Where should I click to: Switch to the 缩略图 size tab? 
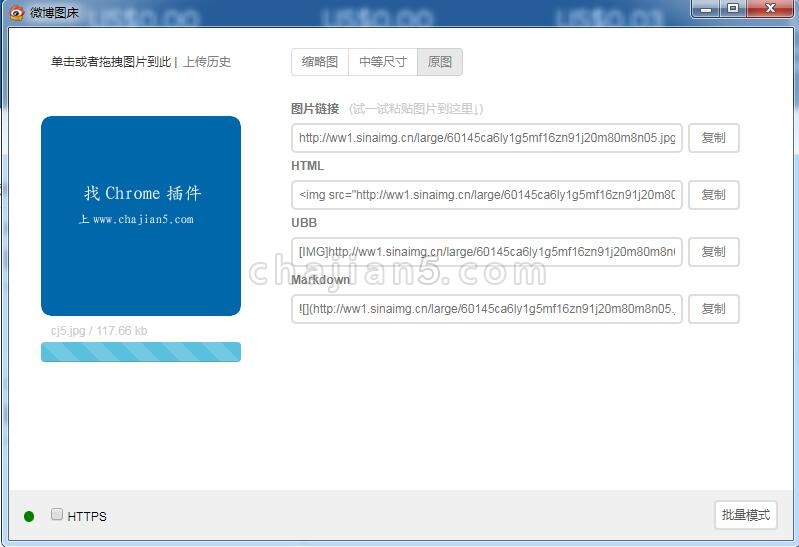click(x=320, y=62)
